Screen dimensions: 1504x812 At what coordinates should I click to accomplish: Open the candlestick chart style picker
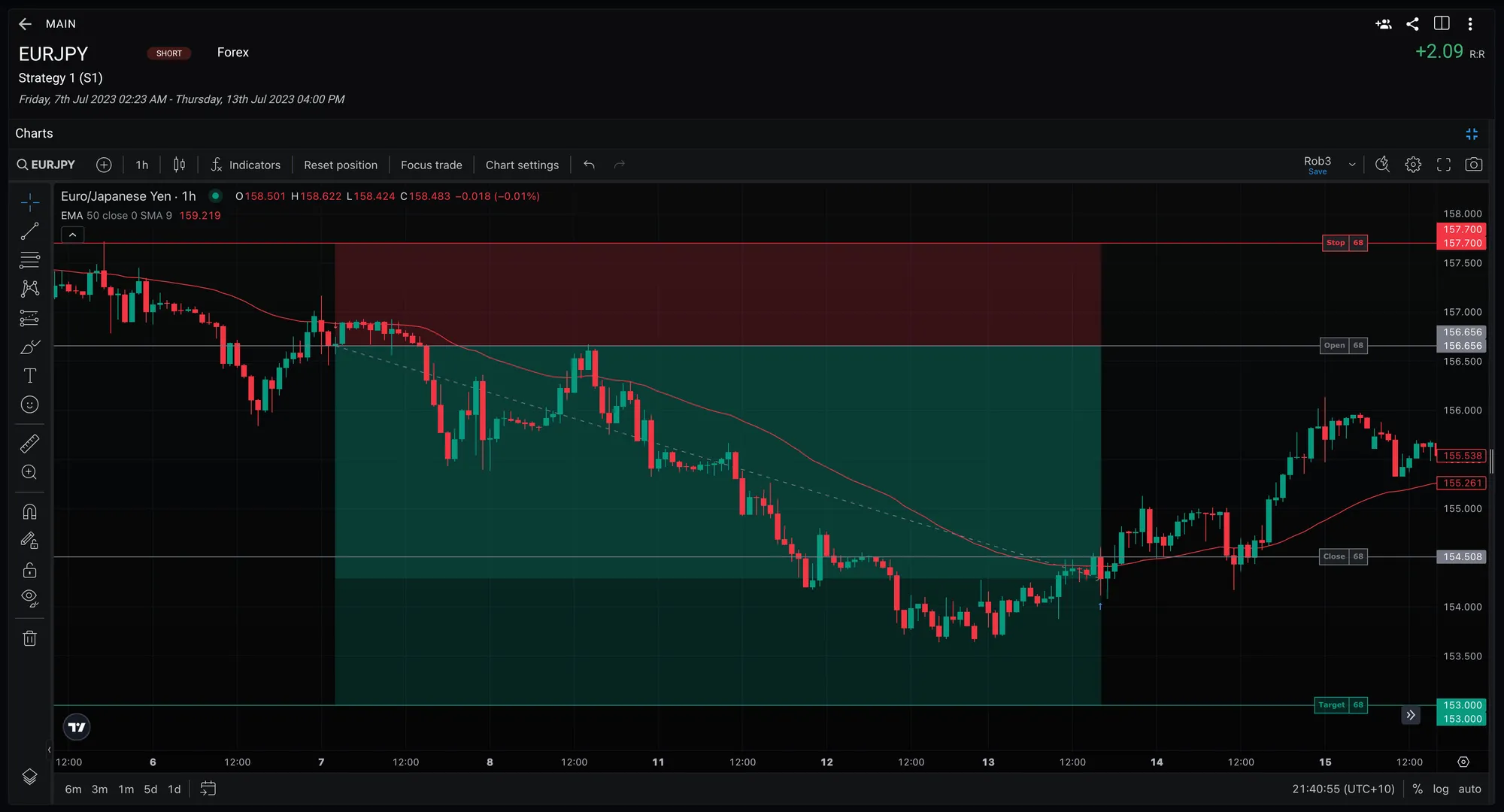click(x=179, y=165)
